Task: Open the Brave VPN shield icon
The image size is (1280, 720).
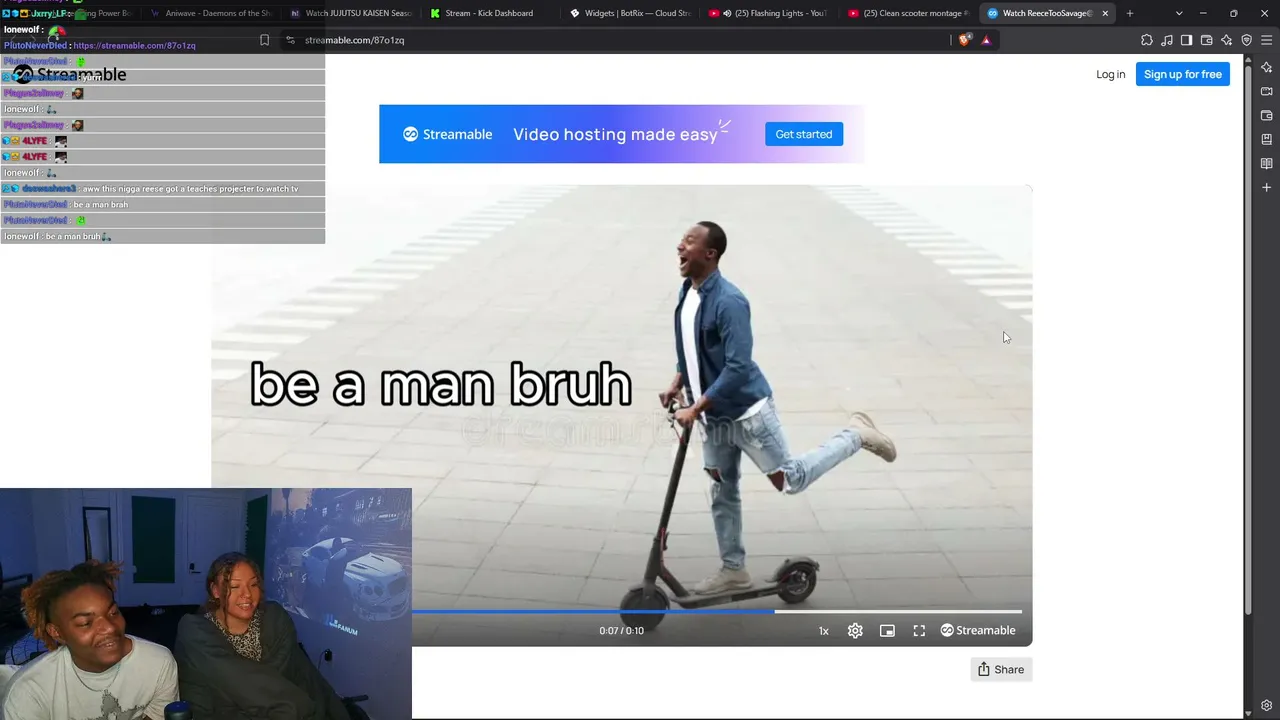Action: point(1247,40)
